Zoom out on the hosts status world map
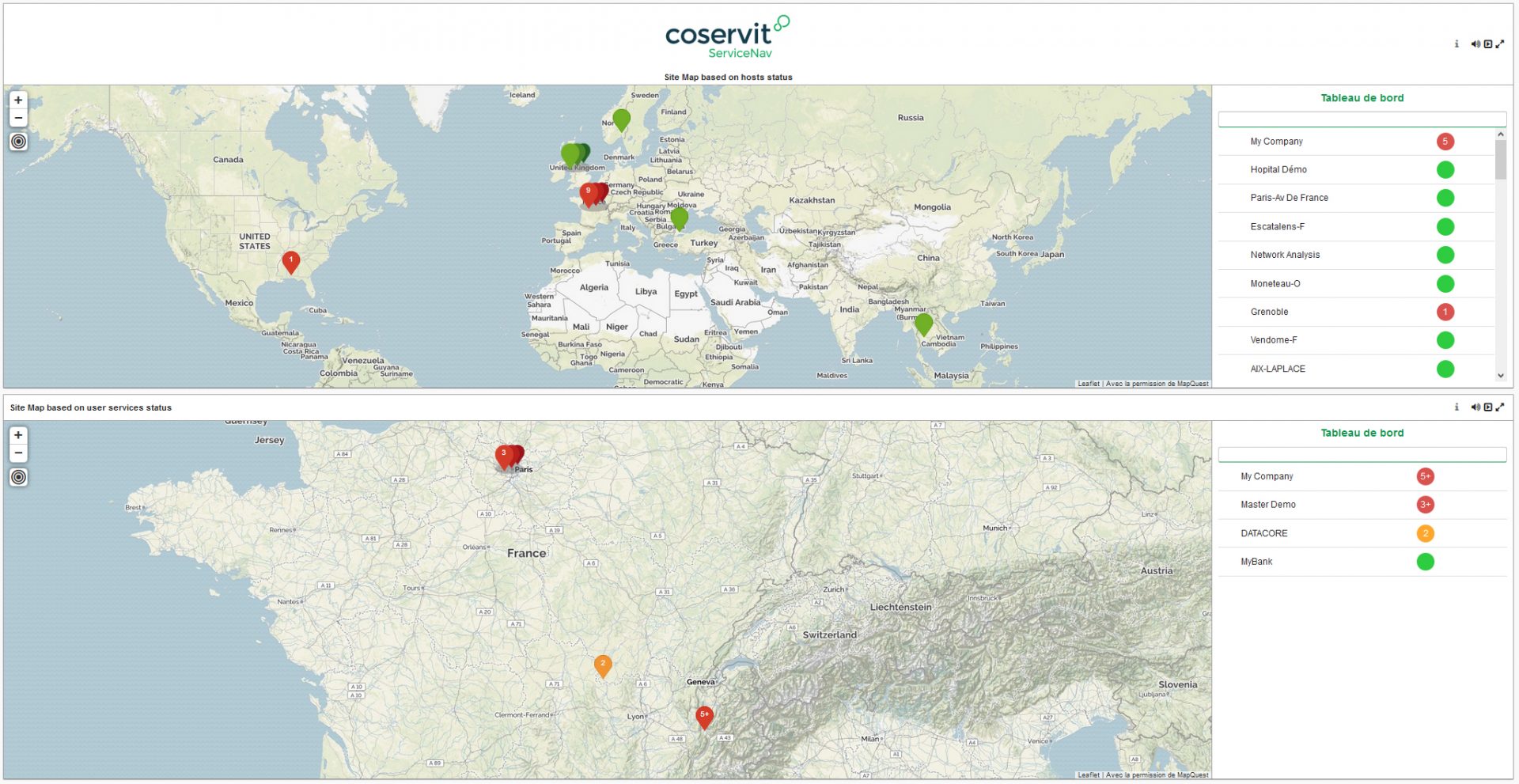This screenshot has width=1519, height=784. click(x=18, y=118)
